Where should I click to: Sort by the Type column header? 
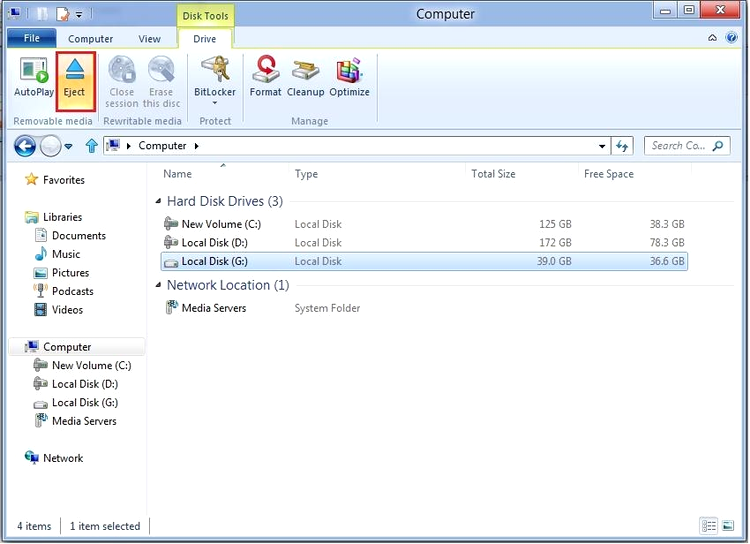[x=306, y=174]
